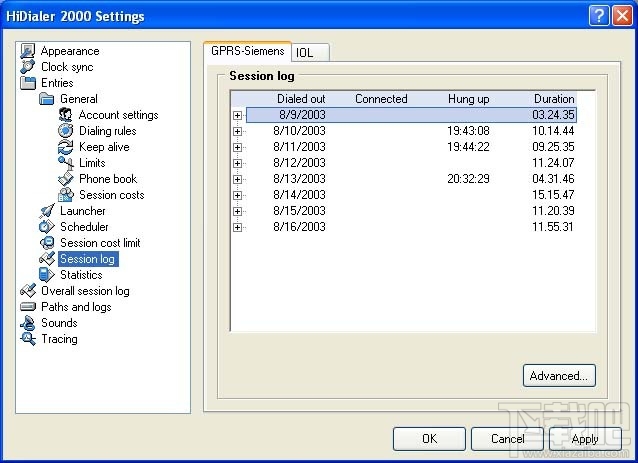Click the Tracing magnifier icon
Screen dimensions: 638x463
coord(28,339)
